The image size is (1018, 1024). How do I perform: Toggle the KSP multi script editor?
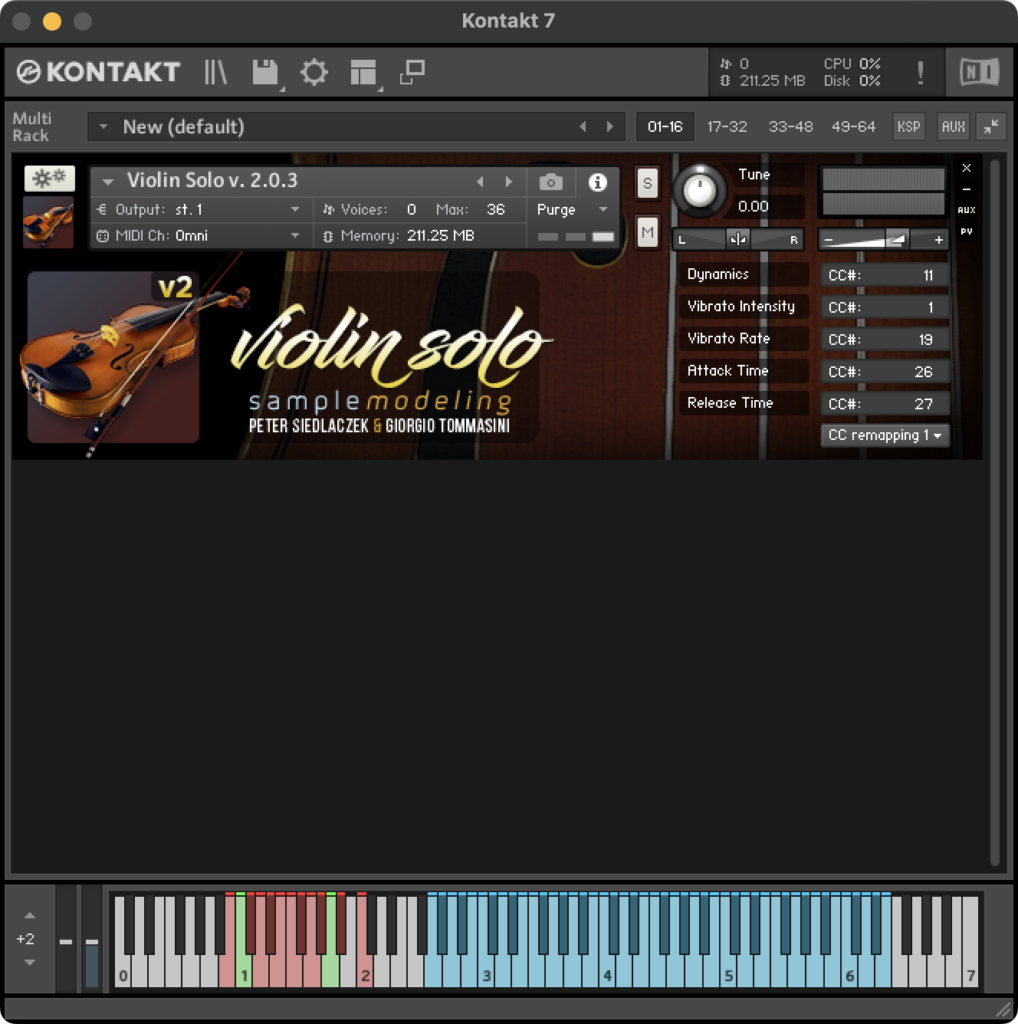pyautogui.click(x=908, y=127)
